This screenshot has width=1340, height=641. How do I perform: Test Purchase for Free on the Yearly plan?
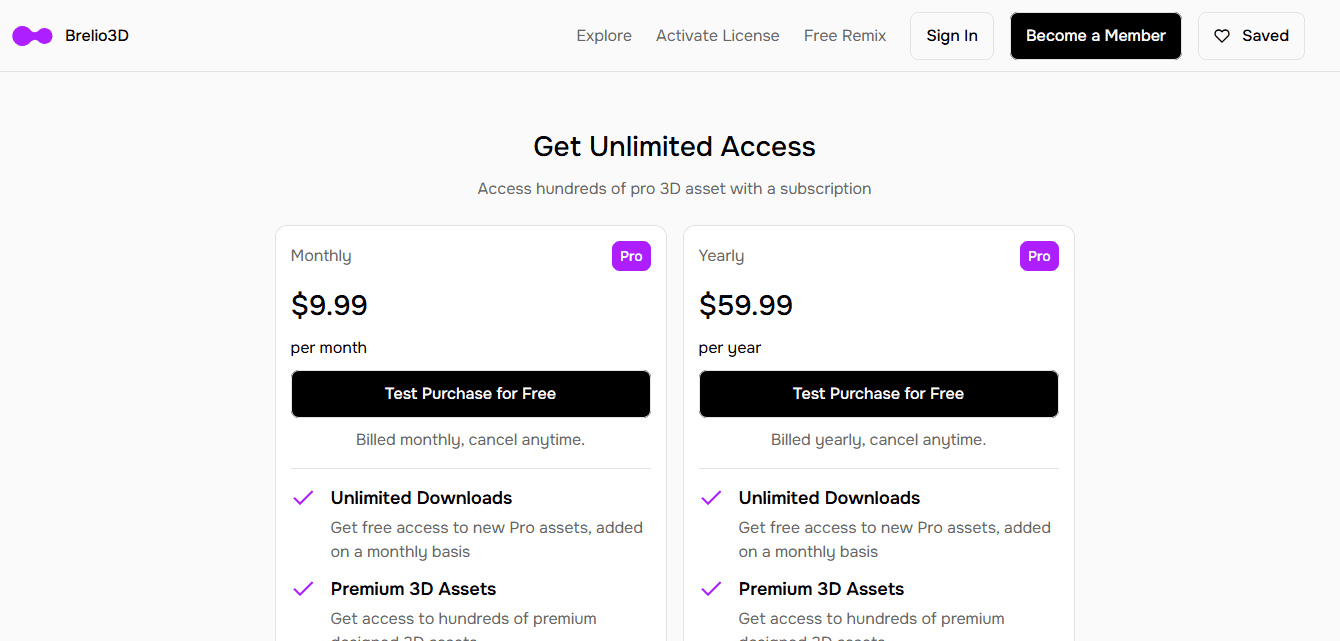[x=879, y=394]
